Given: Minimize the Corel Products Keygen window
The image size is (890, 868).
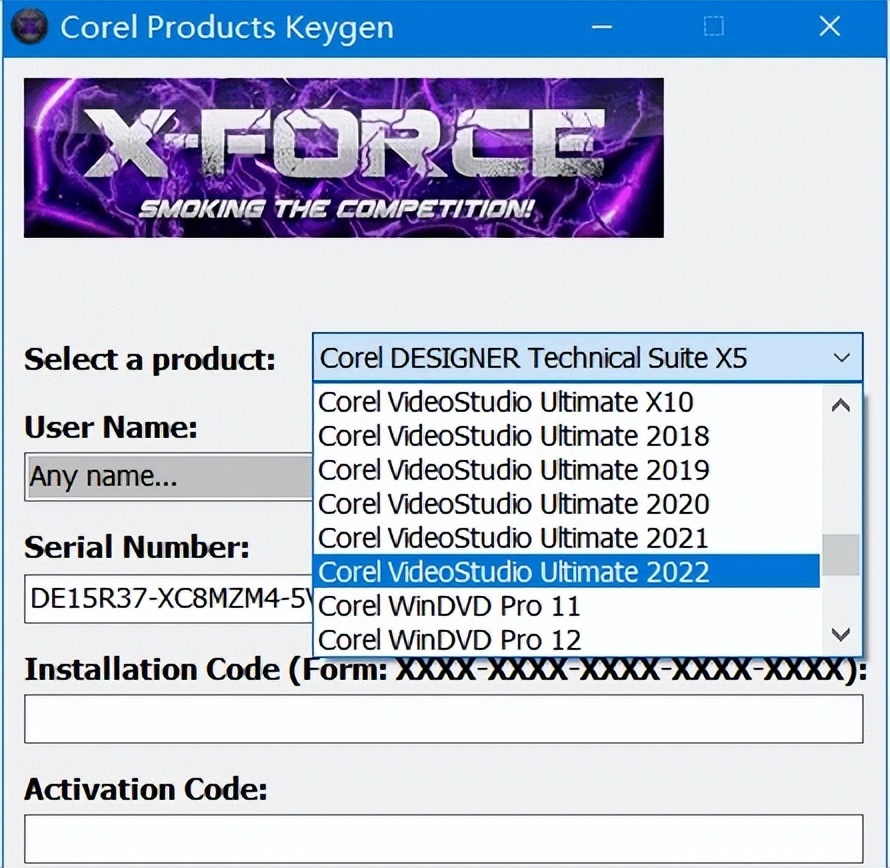Looking at the screenshot, I should (x=601, y=27).
